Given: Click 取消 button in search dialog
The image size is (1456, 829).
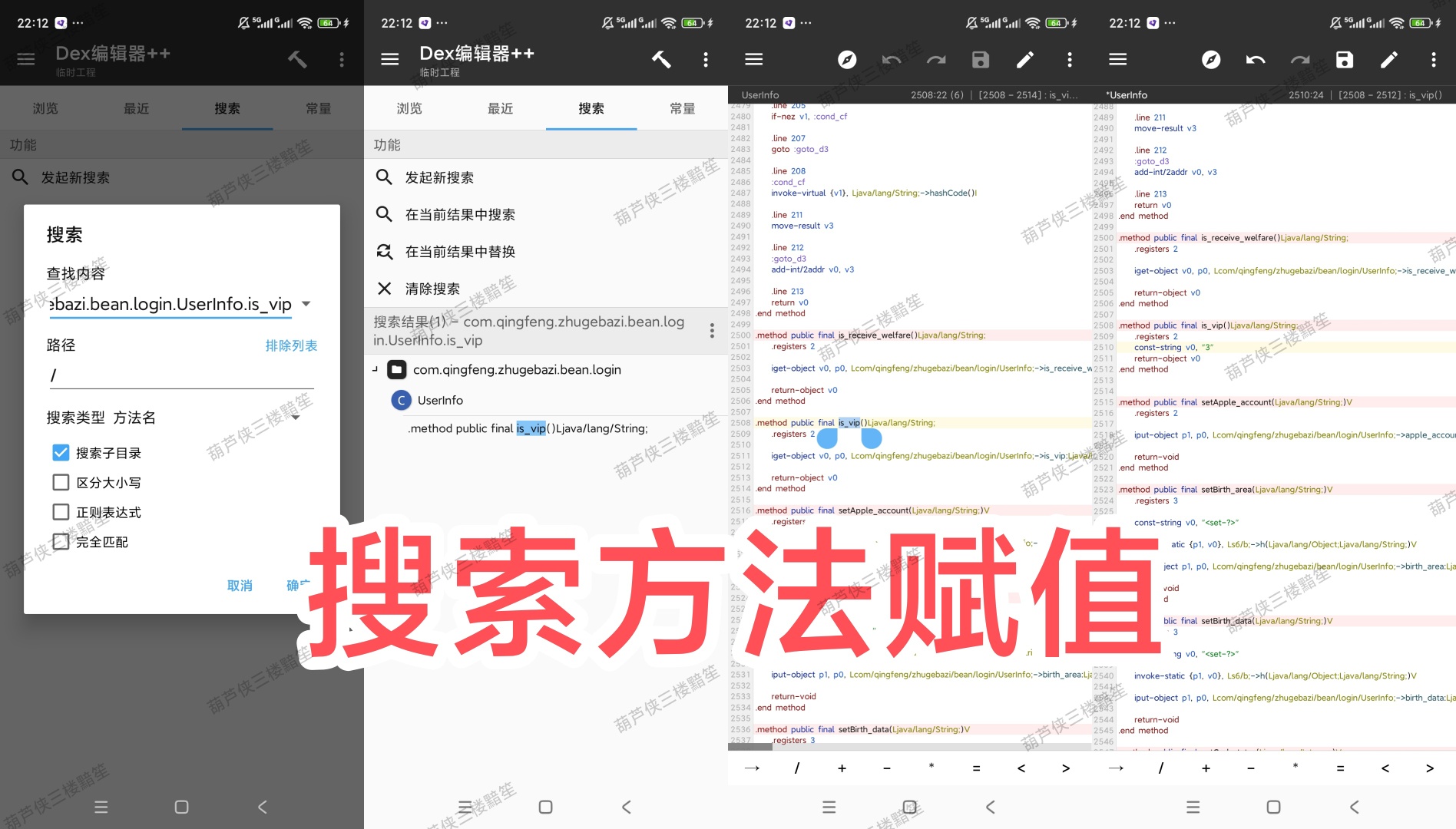Looking at the screenshot, I should click(240, 586).
